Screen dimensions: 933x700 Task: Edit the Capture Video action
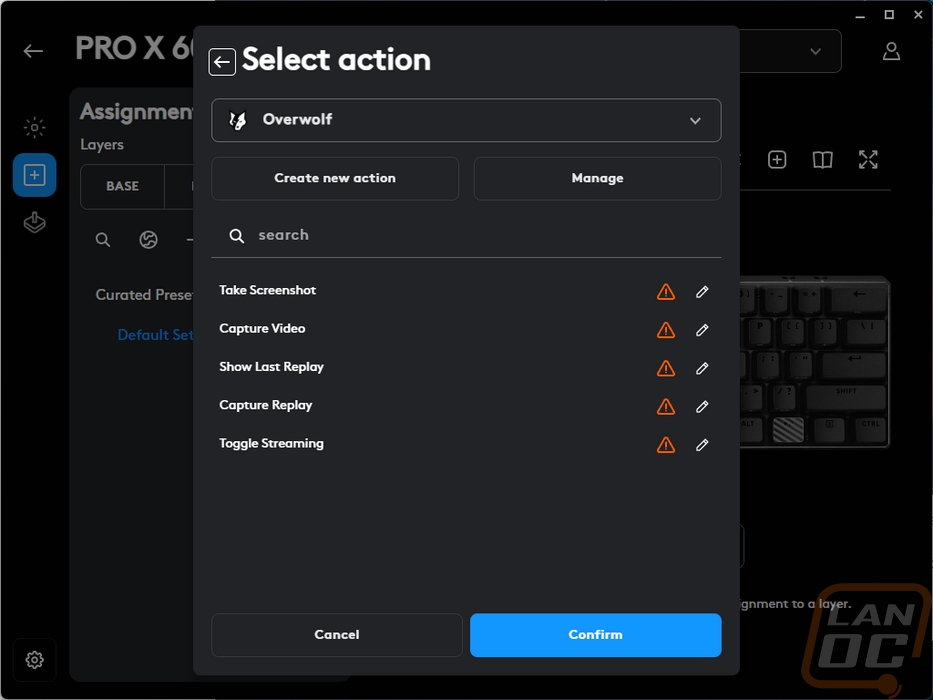[x=702, y=330]
